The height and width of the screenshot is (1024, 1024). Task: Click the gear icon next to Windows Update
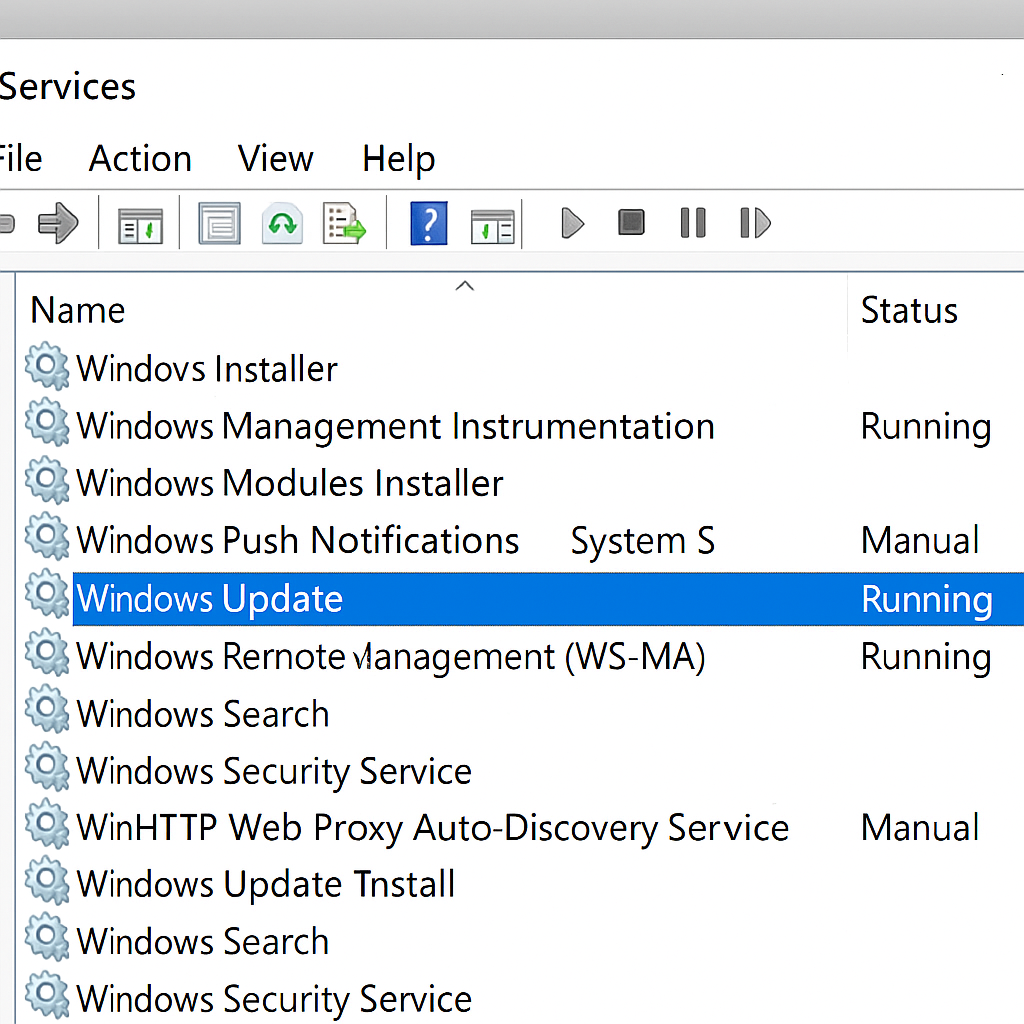pos(47,594)
